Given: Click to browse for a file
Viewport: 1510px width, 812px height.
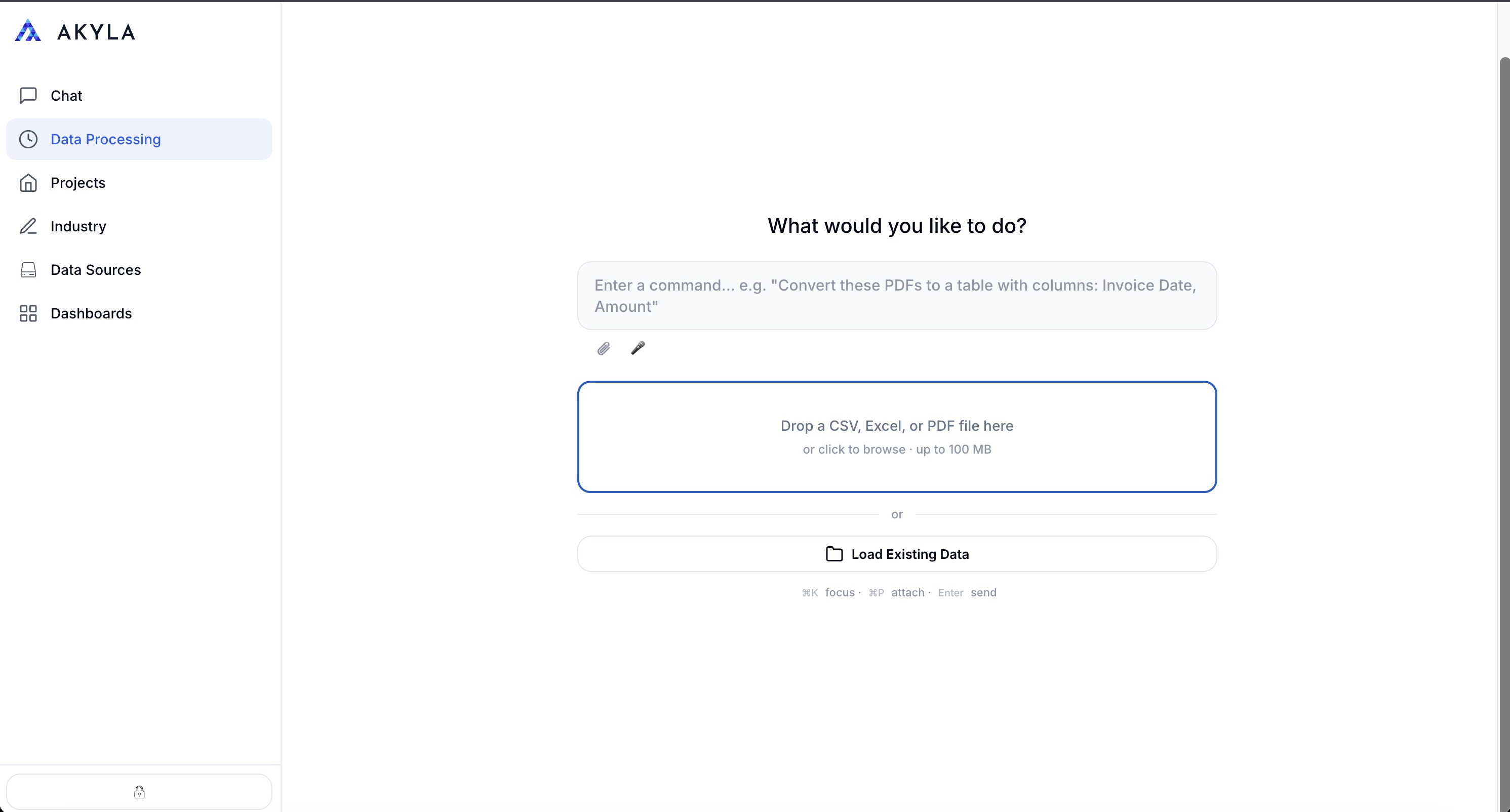Looking at the screenshot, I should tap(897, 450).
